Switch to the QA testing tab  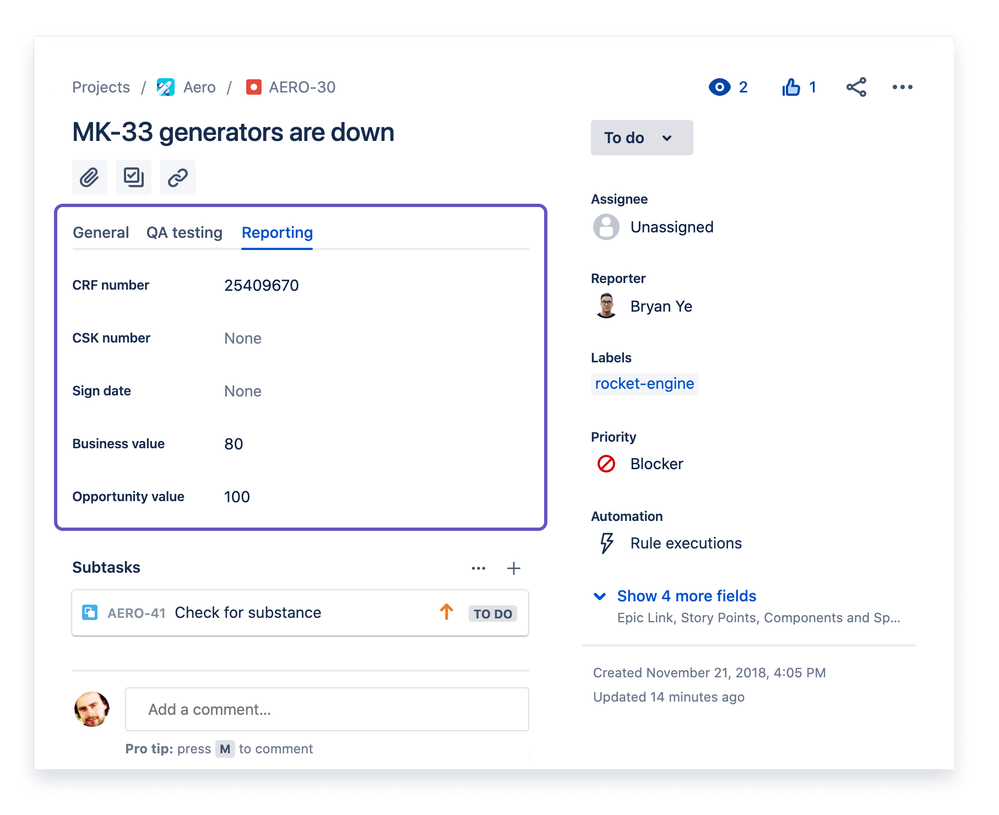[x=184, y=232]
